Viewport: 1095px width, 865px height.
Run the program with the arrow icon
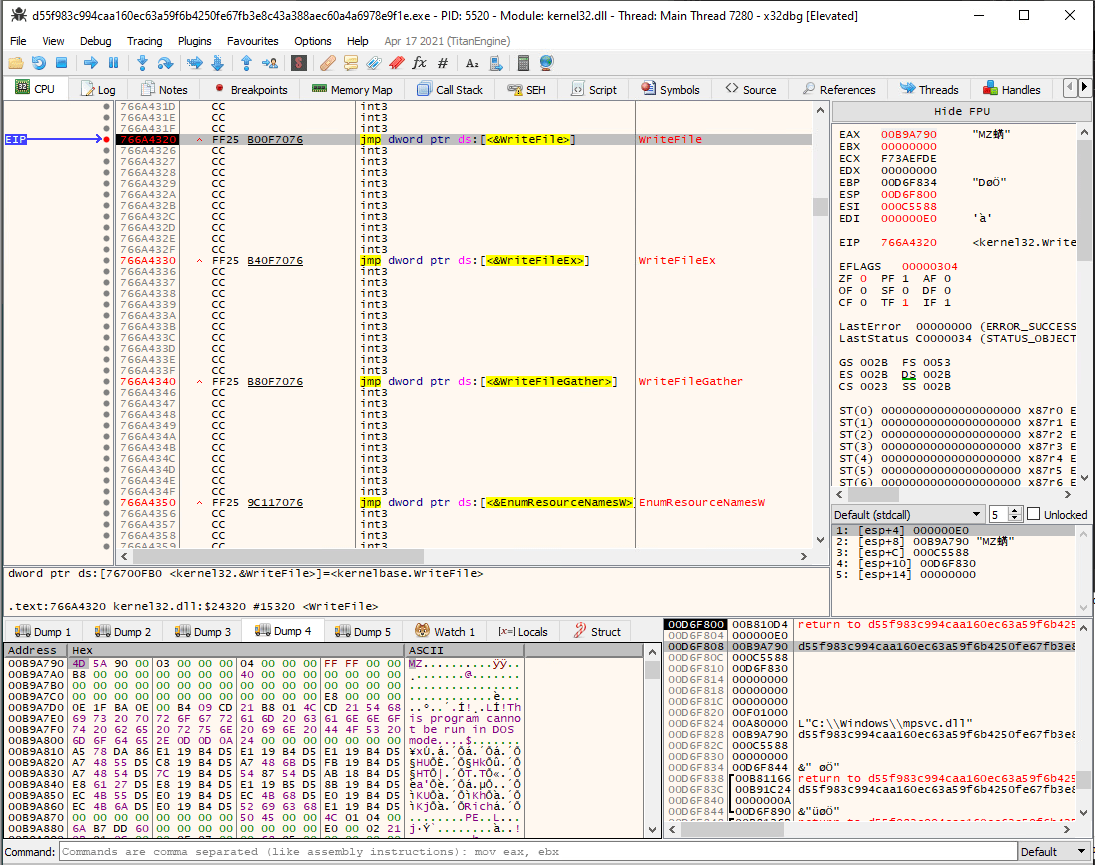pos(91,64)
